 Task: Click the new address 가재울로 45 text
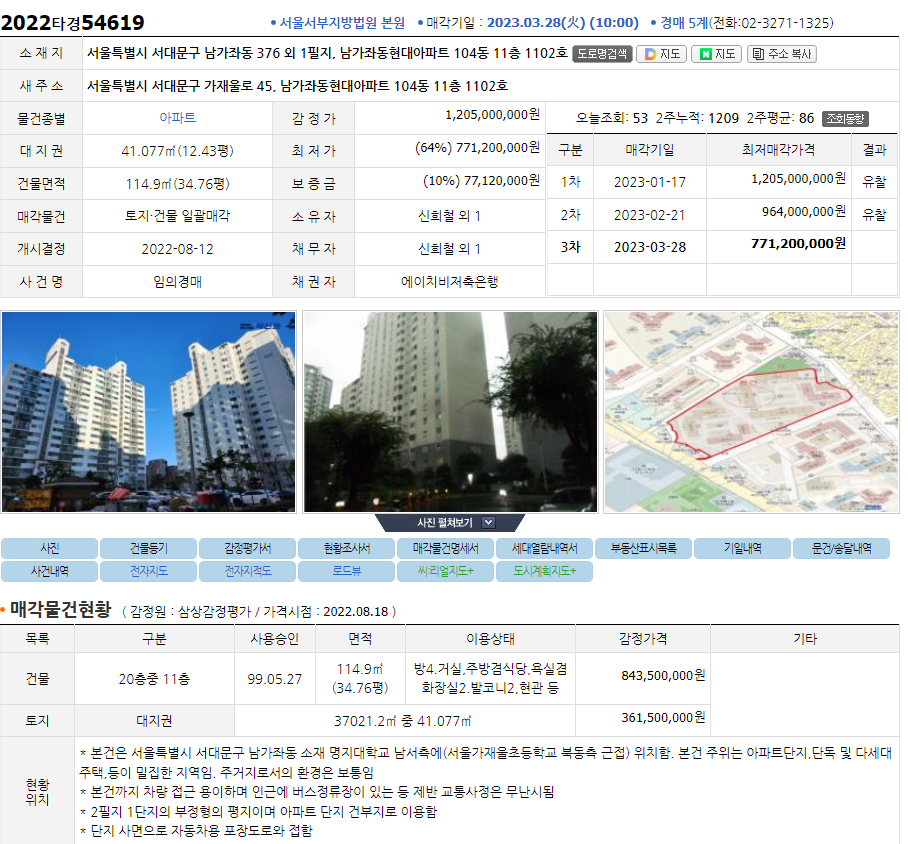tap(239, 86)
